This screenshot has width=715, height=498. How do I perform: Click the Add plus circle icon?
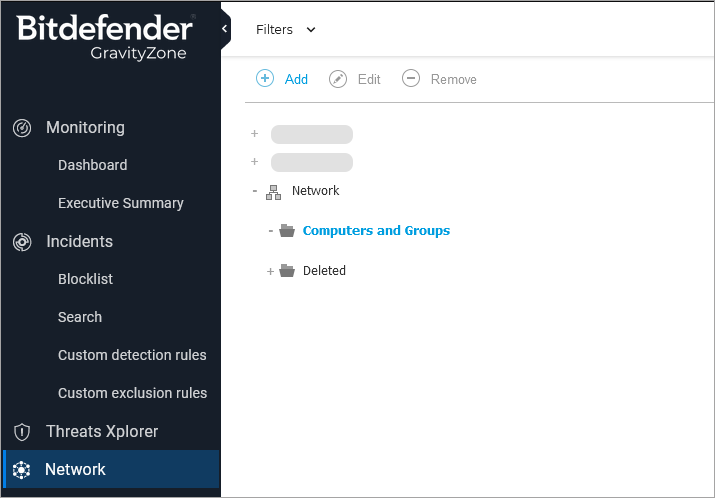coord(265,79)
